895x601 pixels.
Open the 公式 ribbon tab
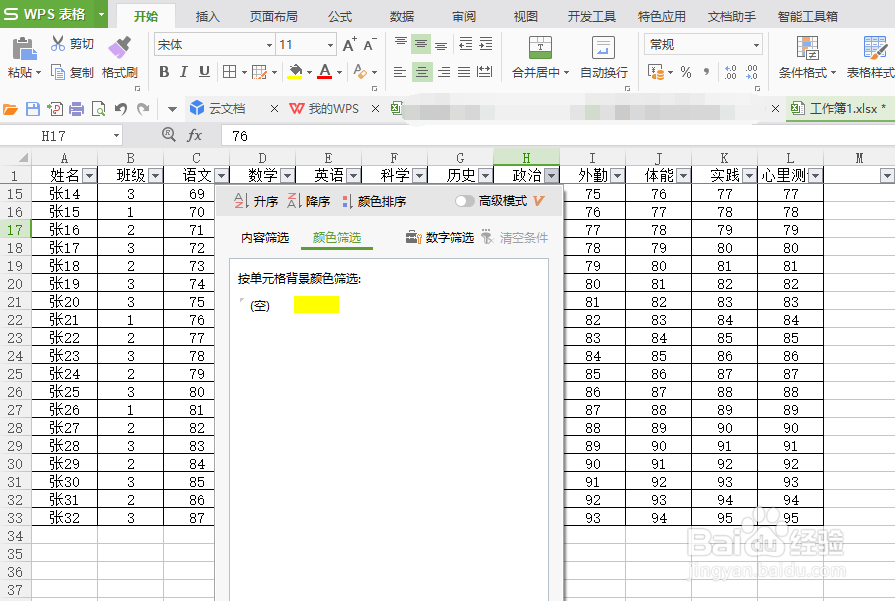(340, 17)
